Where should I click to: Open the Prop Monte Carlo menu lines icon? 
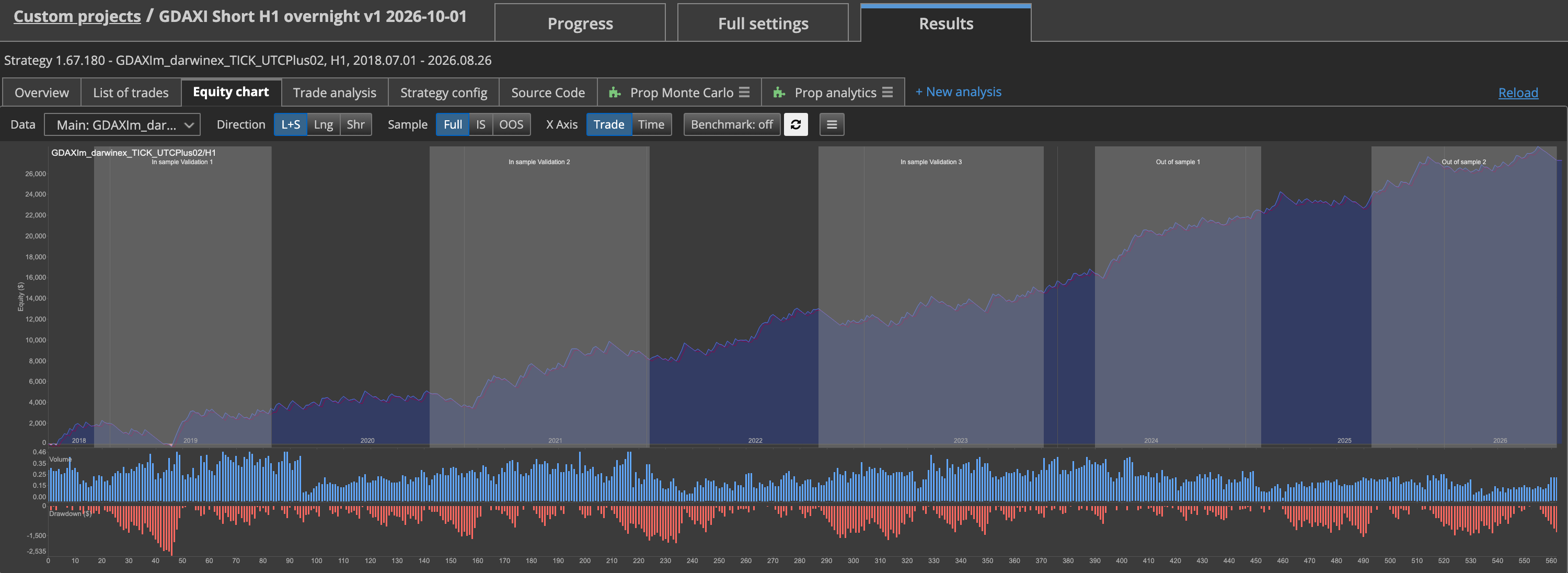744,92
